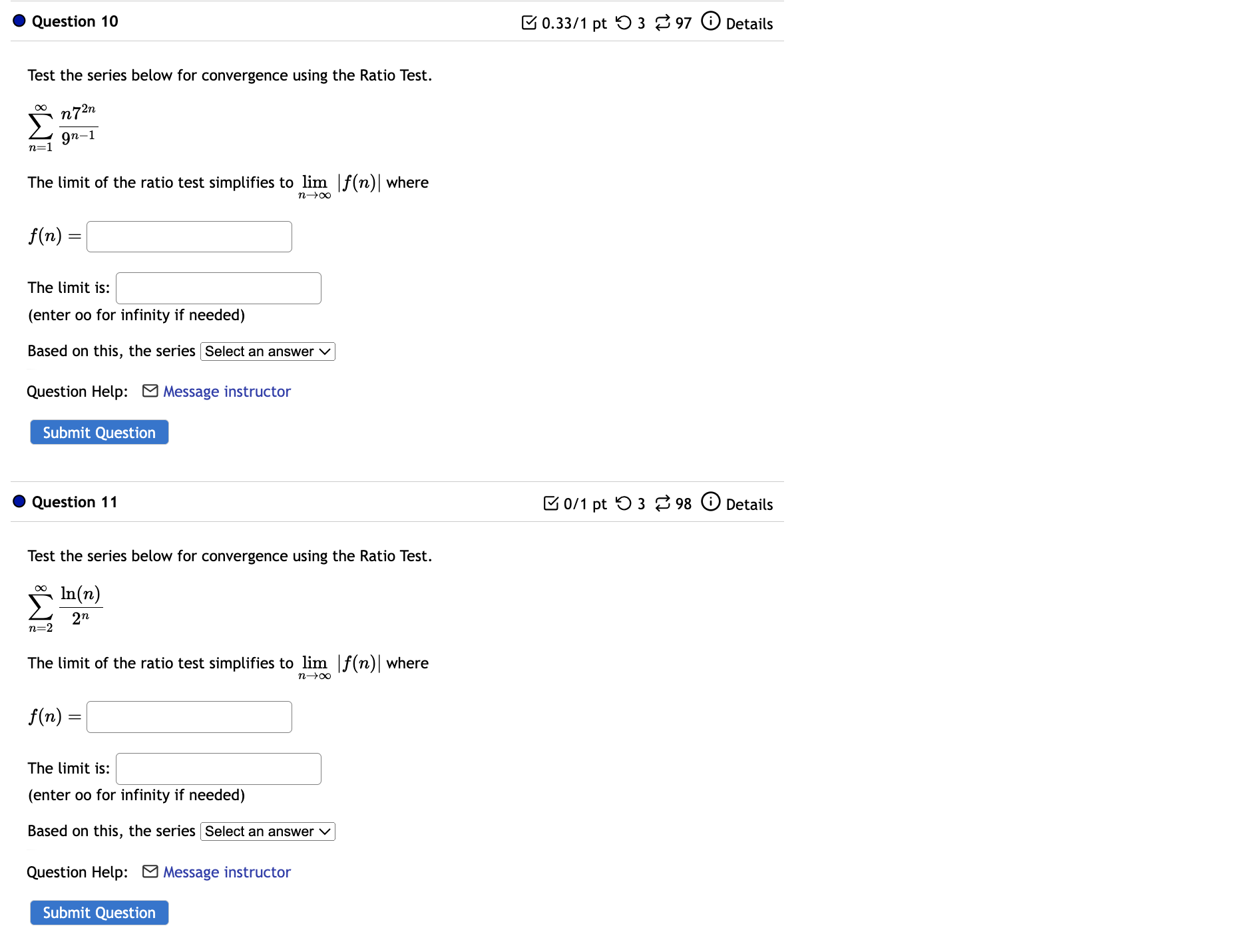This screenshot has width=1242, height=952.
Task: Open Details for Question 11
Action: [749, 505]
